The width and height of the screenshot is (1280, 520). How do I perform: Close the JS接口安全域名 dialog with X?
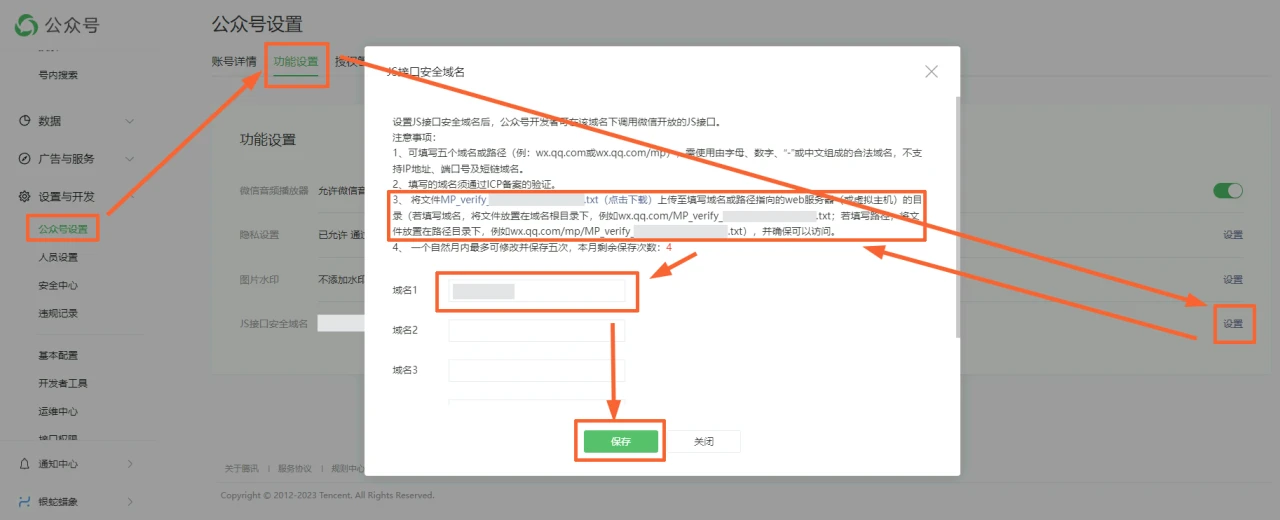click(x=931, y=72)
